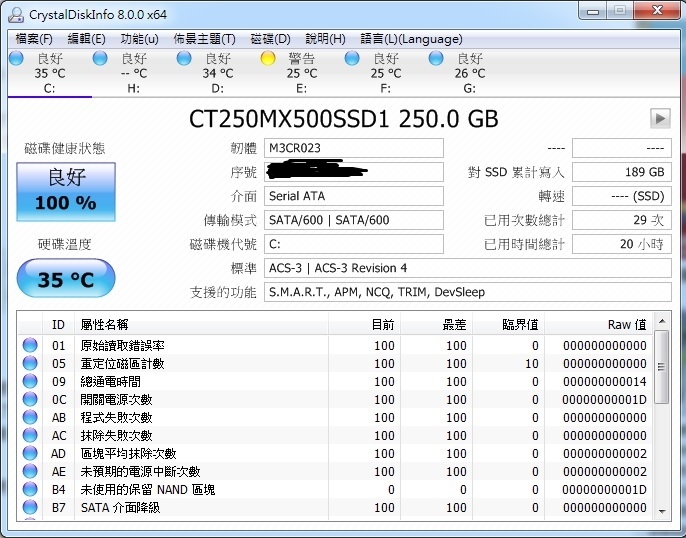Click the supported features field
The height and width of the screenshot is (538, 686).
[468, 292]
